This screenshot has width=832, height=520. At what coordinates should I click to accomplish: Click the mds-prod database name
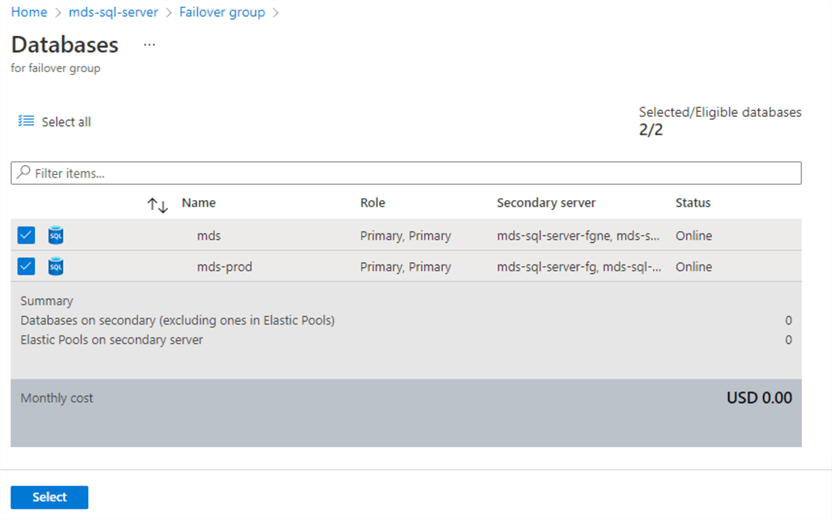224,267
